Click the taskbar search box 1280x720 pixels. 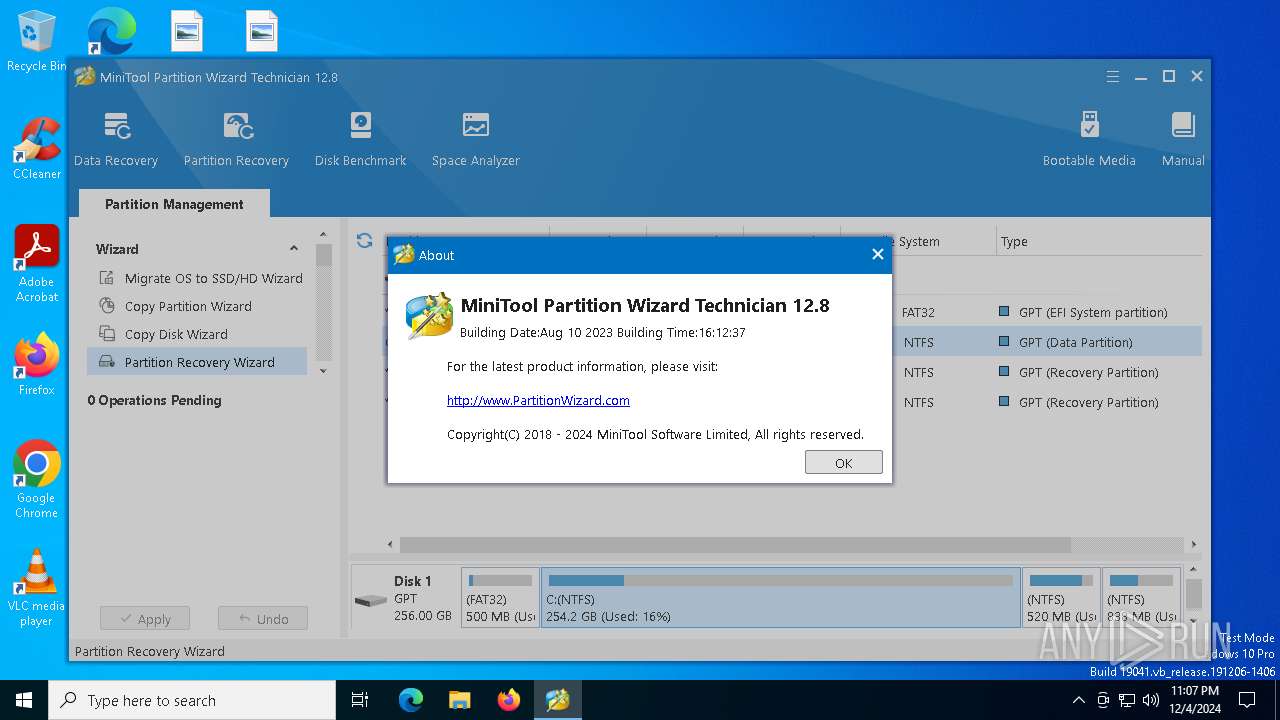192,700
